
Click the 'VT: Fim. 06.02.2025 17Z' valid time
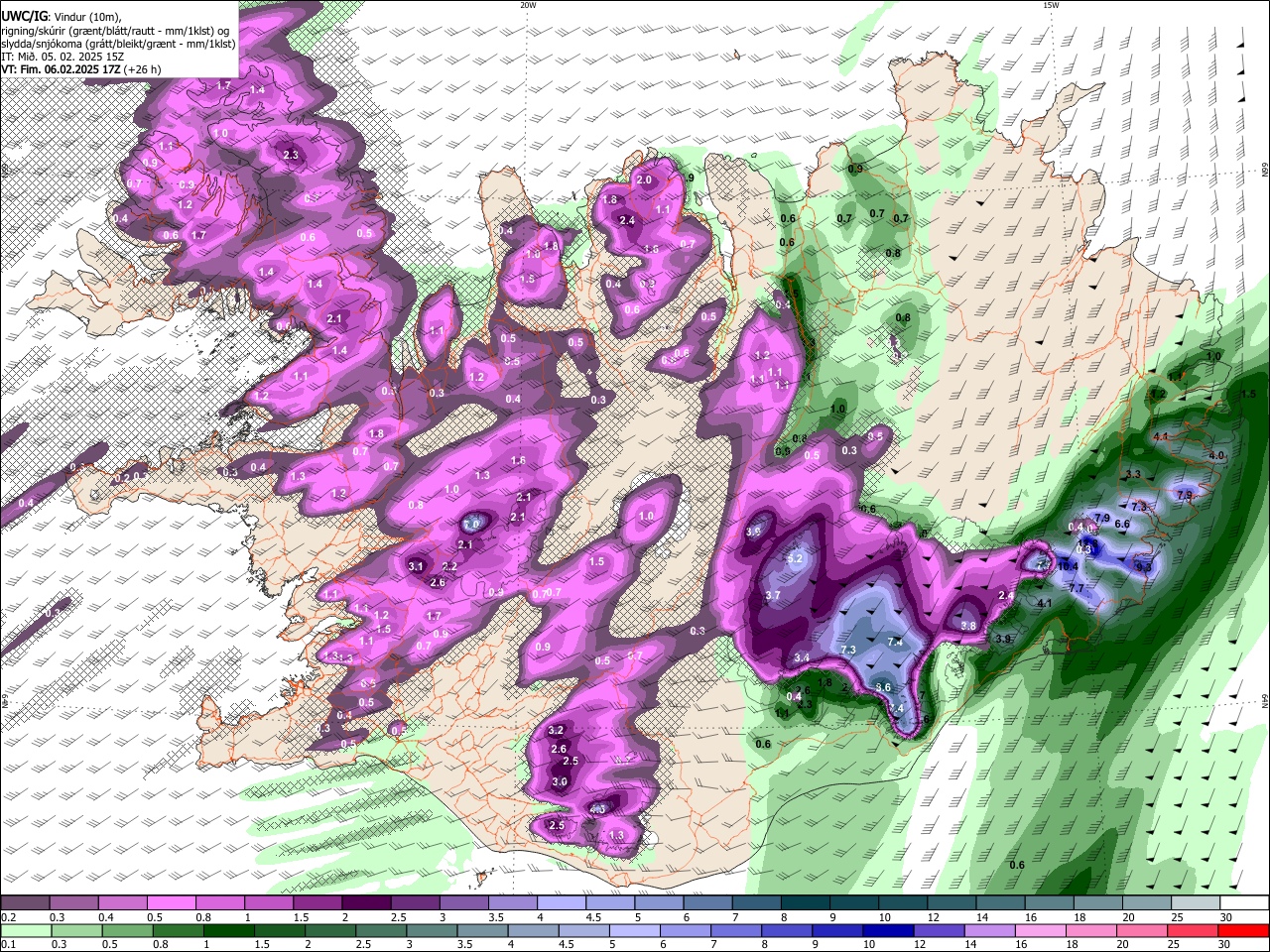pyautogui.click(x=62, y=69)
